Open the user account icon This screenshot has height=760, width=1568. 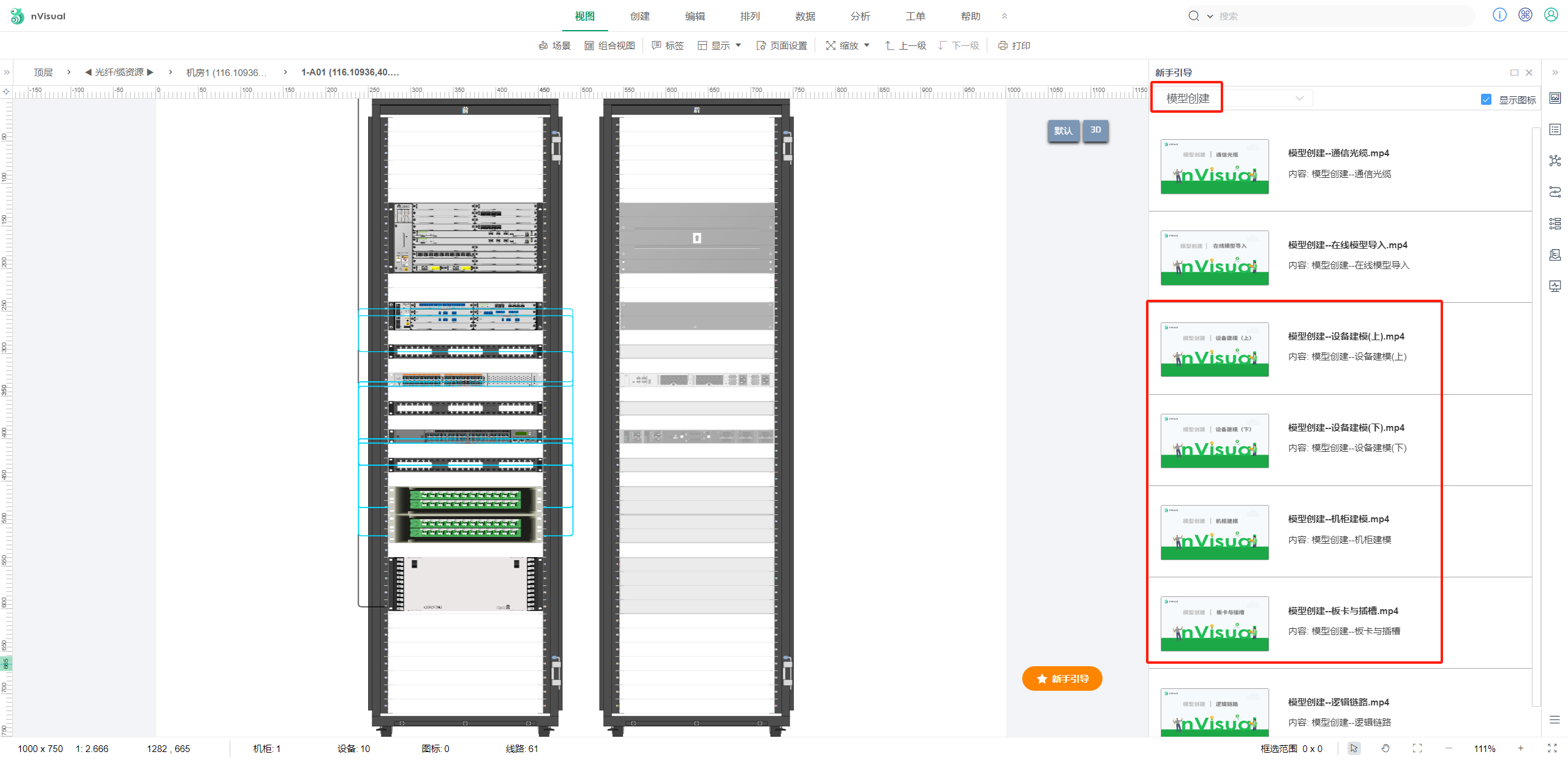(x=1551, y=15)
